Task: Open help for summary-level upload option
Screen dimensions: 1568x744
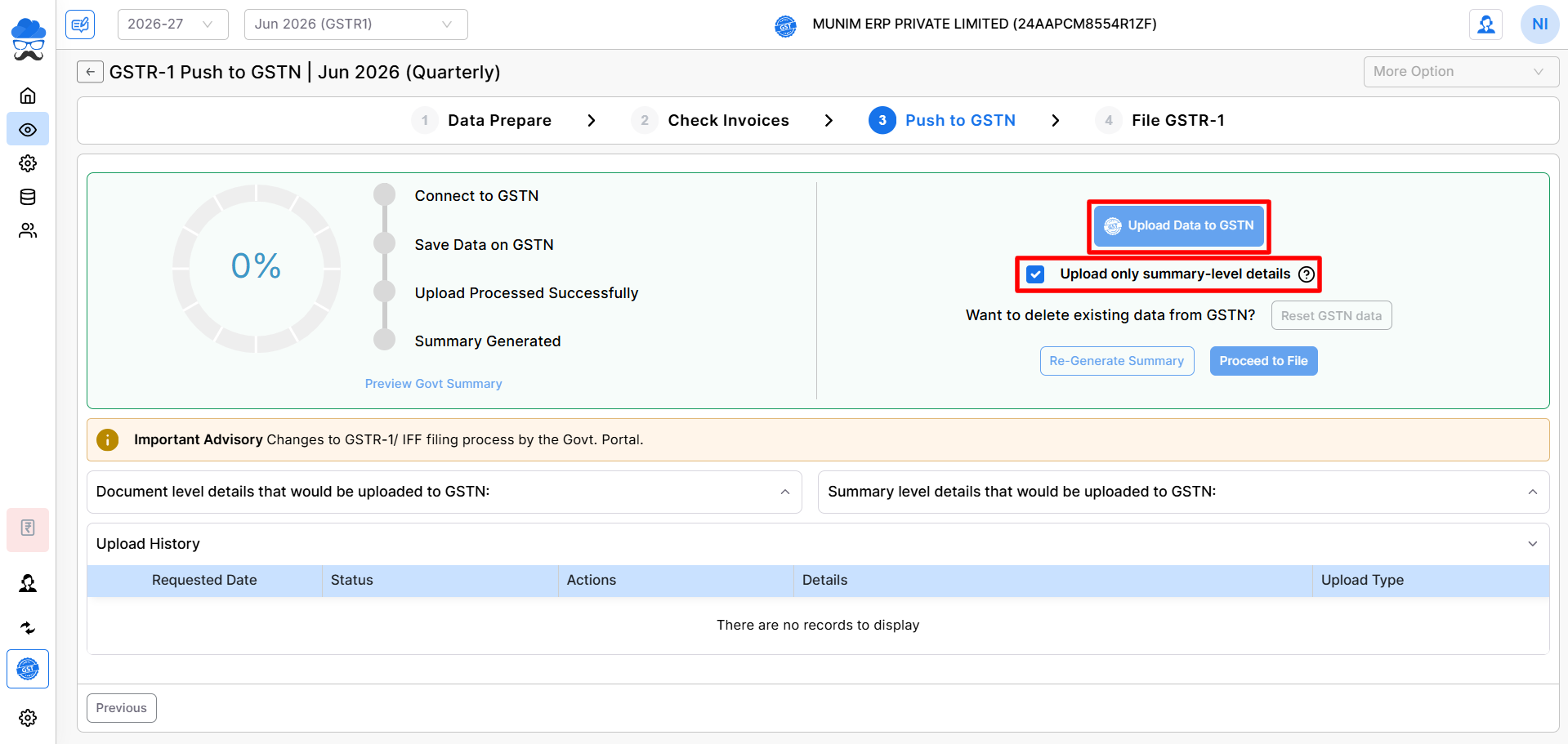Action: point(1307,274)
